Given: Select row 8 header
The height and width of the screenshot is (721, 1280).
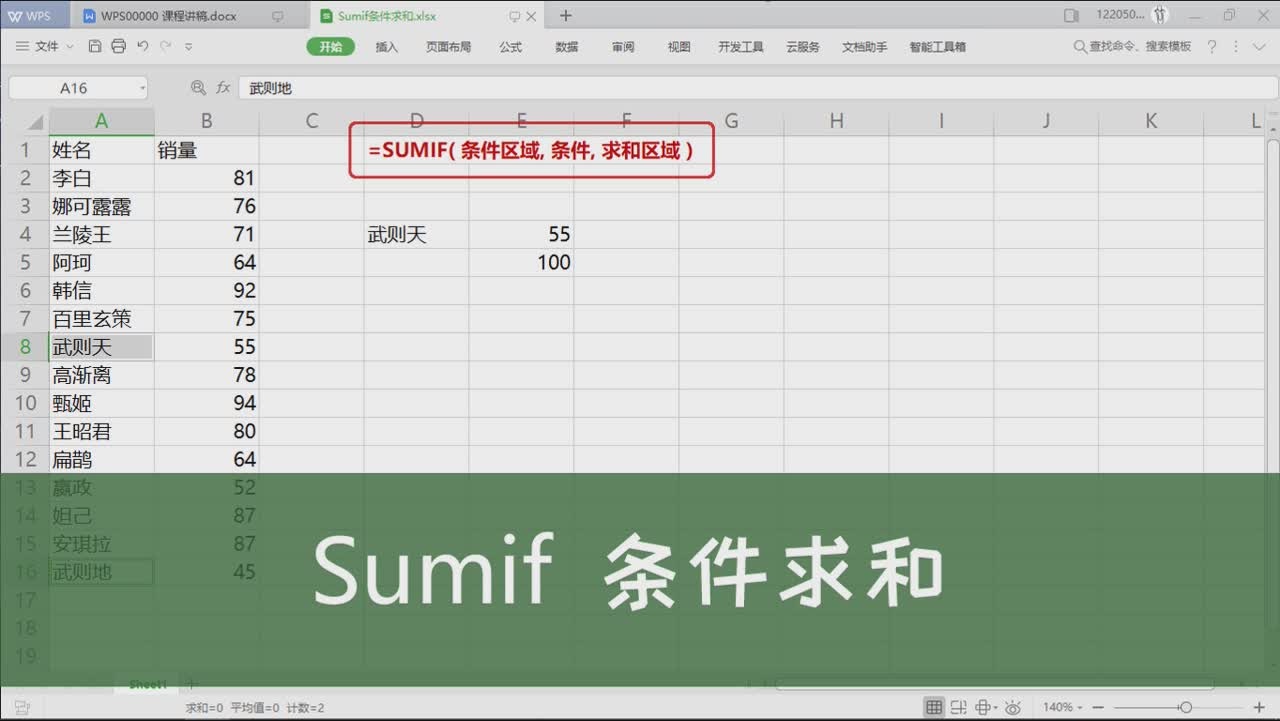Looking at the screenshot, I should pos(25,347).
